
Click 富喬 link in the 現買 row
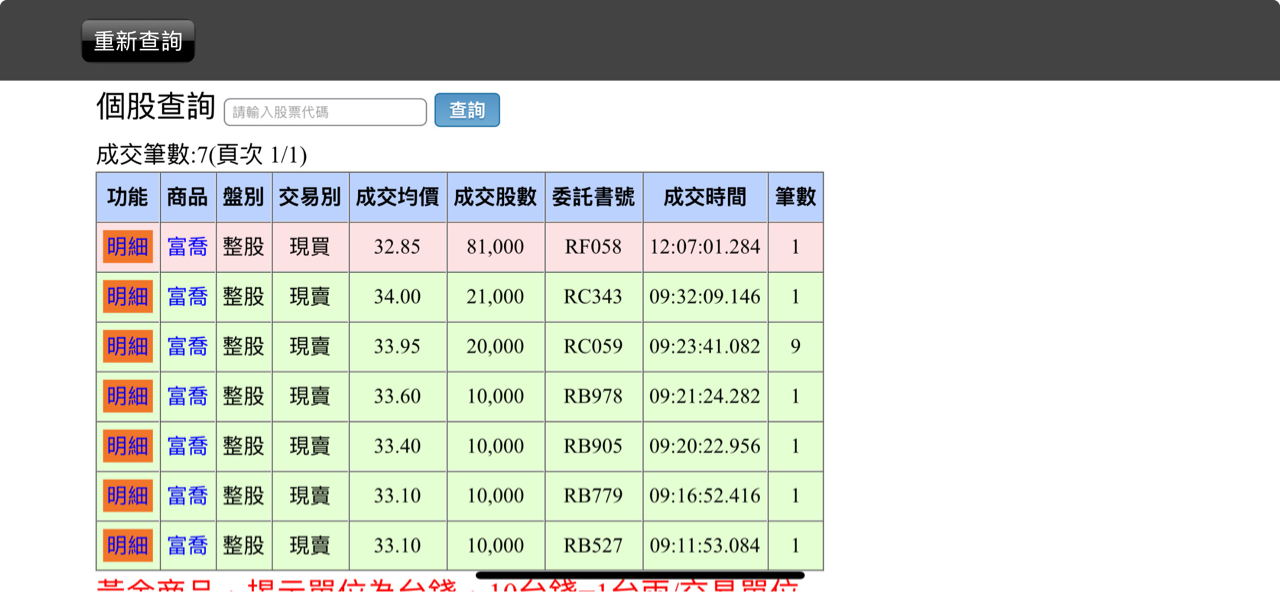188,247
